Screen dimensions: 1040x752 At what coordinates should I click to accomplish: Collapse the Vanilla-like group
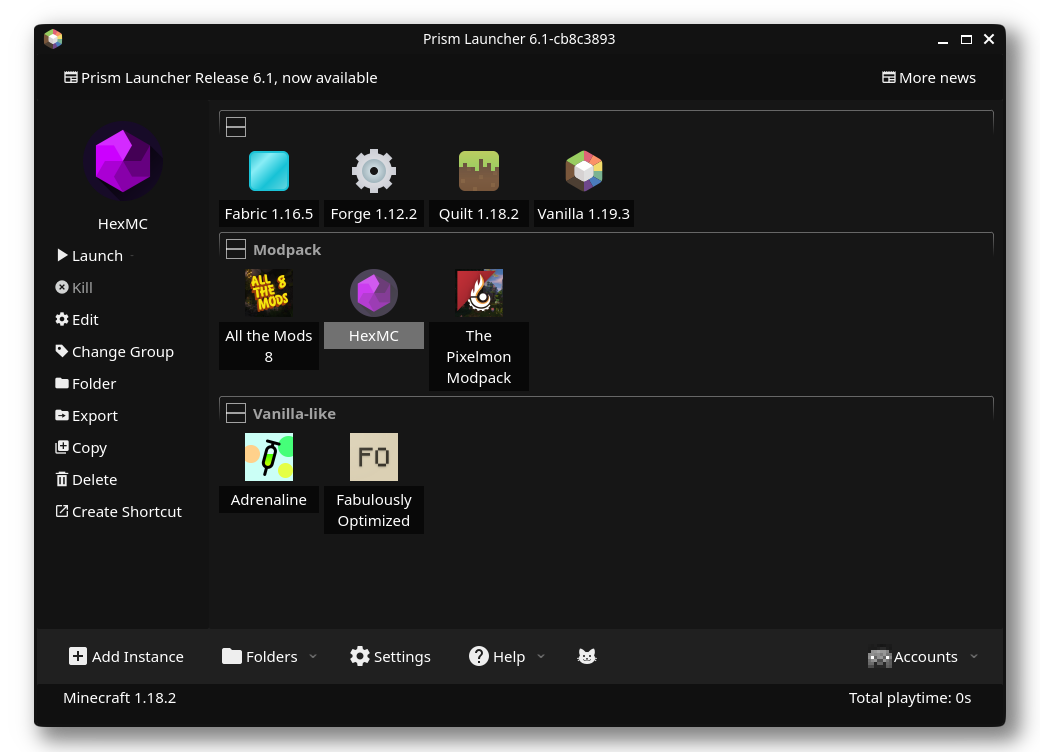click(x=236, y=412)
